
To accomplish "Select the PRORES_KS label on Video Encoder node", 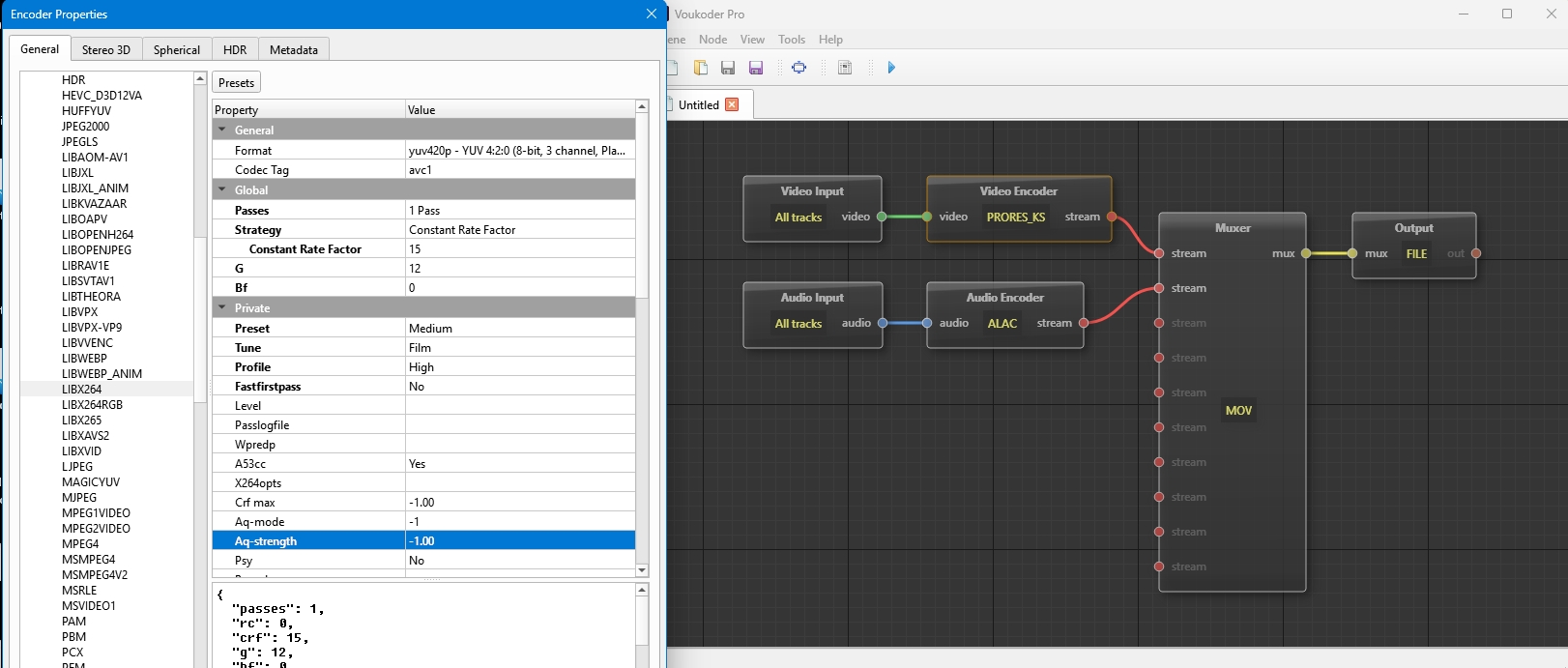I will click(x=1016, y=218).
